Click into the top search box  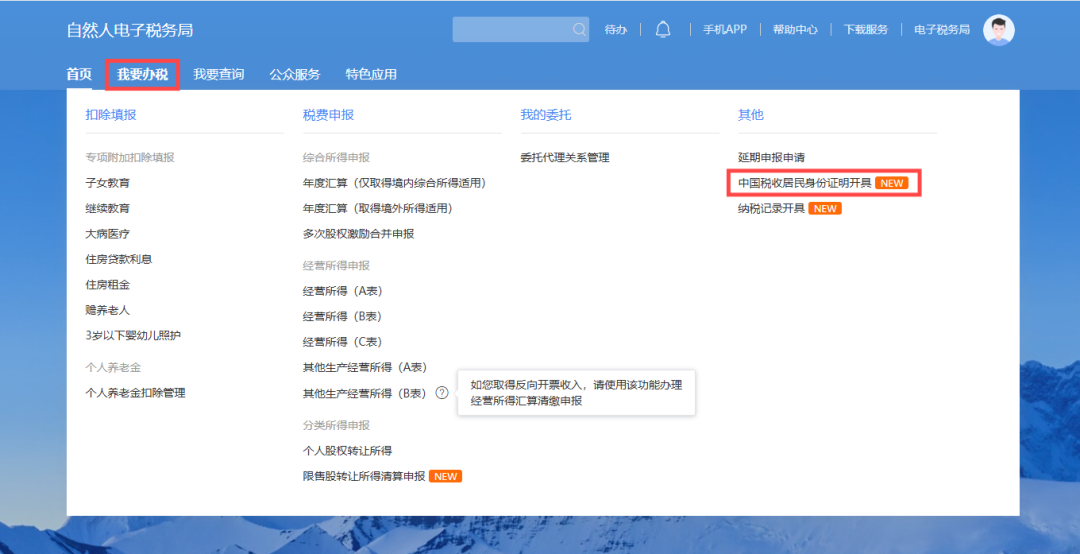pyautogui.click(x=510, y=30)
